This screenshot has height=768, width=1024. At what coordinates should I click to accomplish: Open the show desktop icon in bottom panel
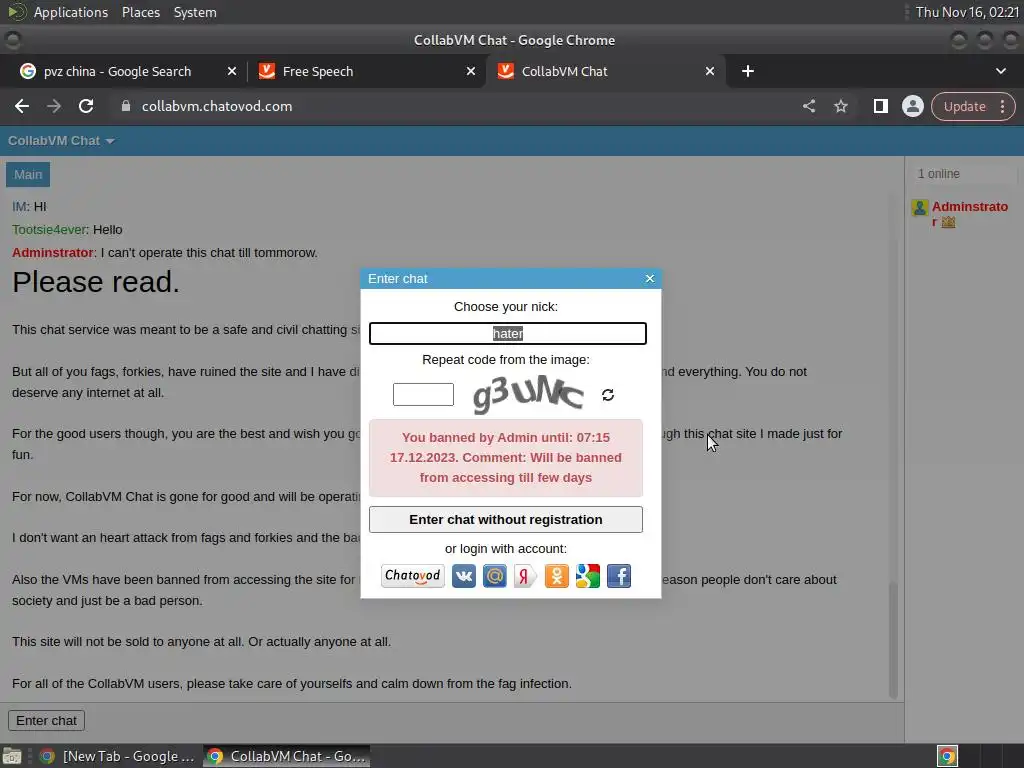(12, 756)
